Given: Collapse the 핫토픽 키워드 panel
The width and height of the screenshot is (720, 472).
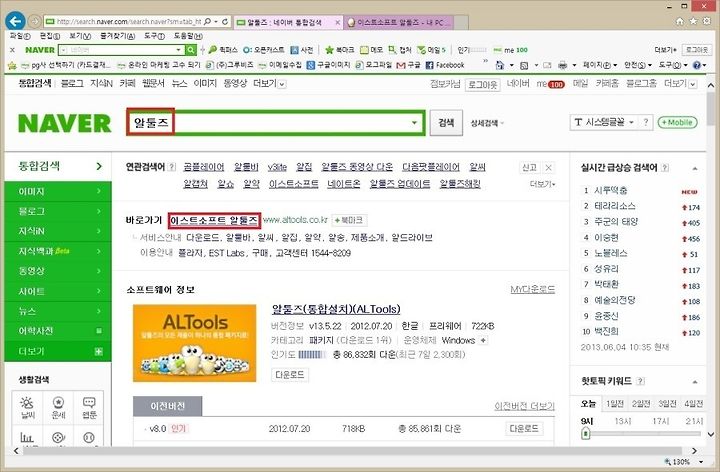Looking at the screenshot, I should pos(695,382).
